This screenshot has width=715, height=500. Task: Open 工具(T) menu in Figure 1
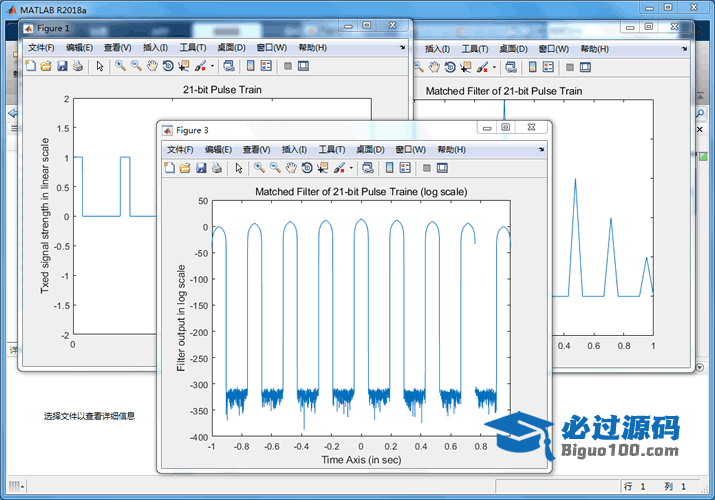coord(193,47)
